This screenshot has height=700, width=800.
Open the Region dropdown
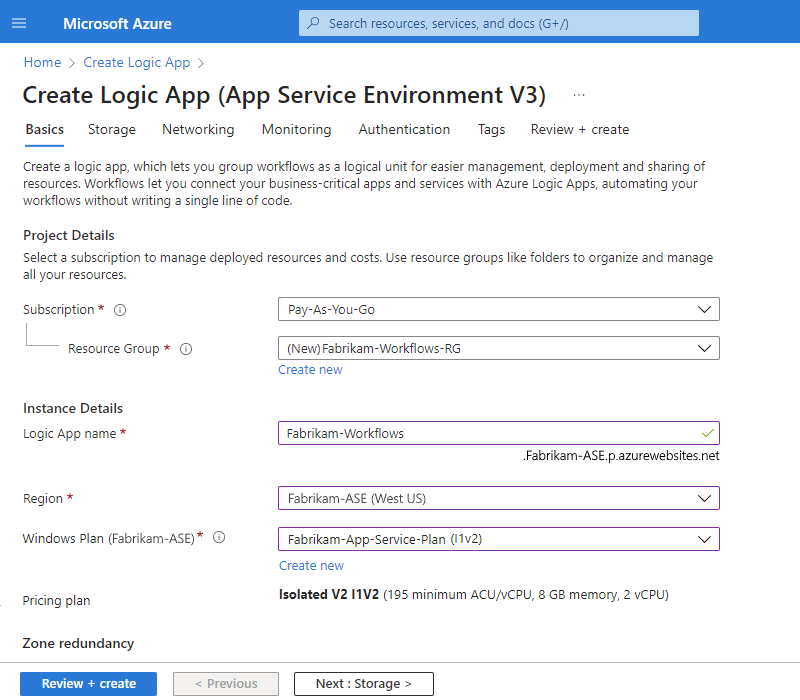point(498,498)
